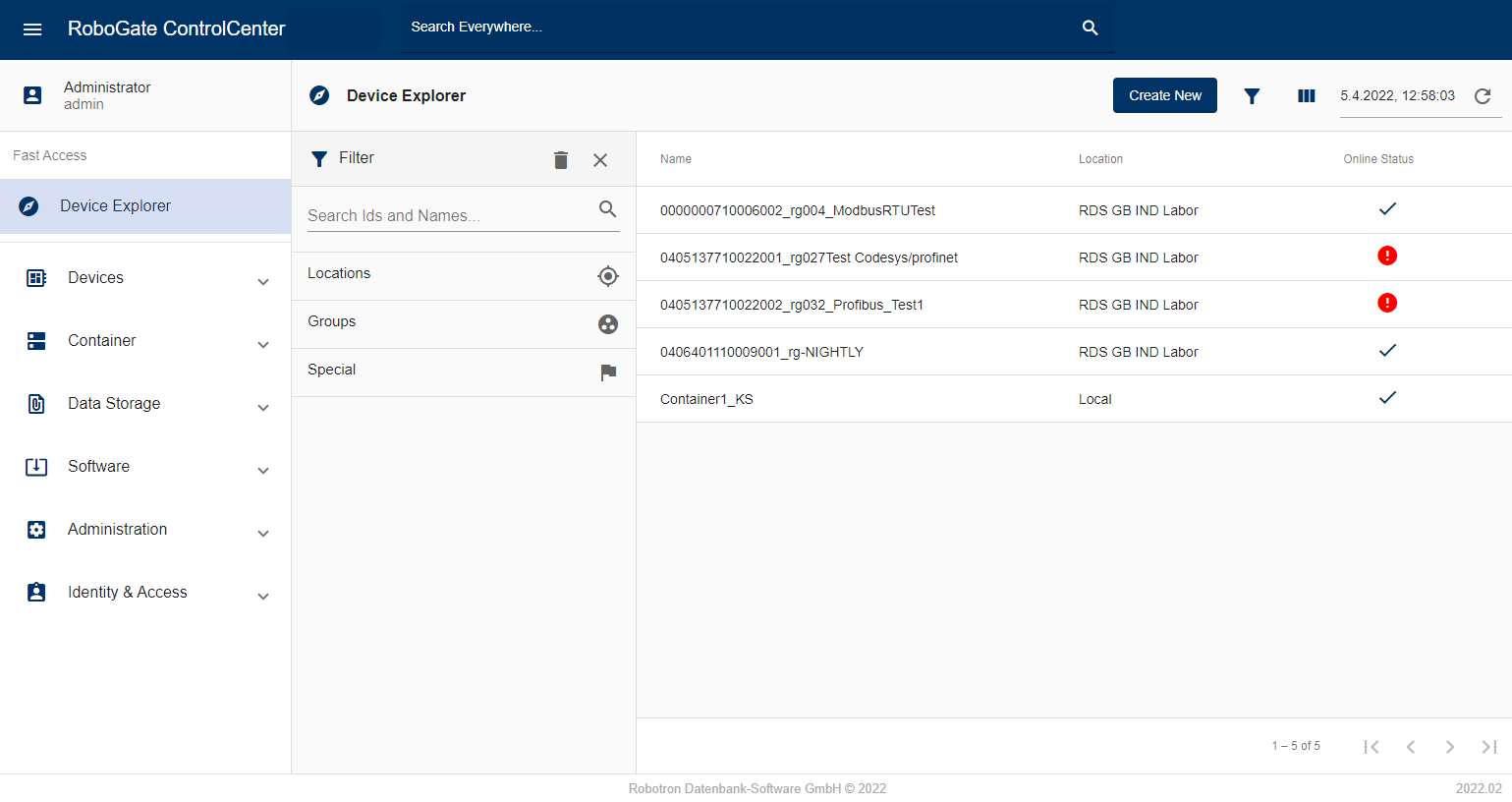Click error status icon for rg027Test Codesys/profinet

[x=1387, y=256]
